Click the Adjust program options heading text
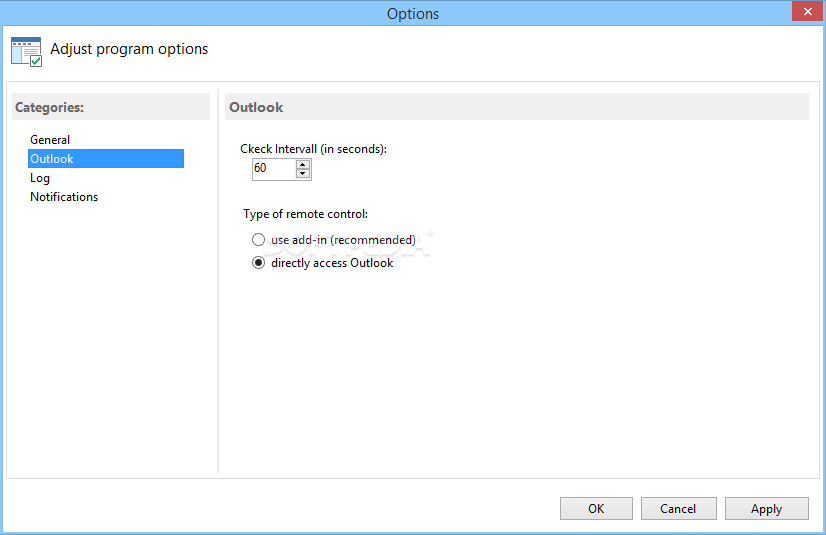 pos(129,49)
